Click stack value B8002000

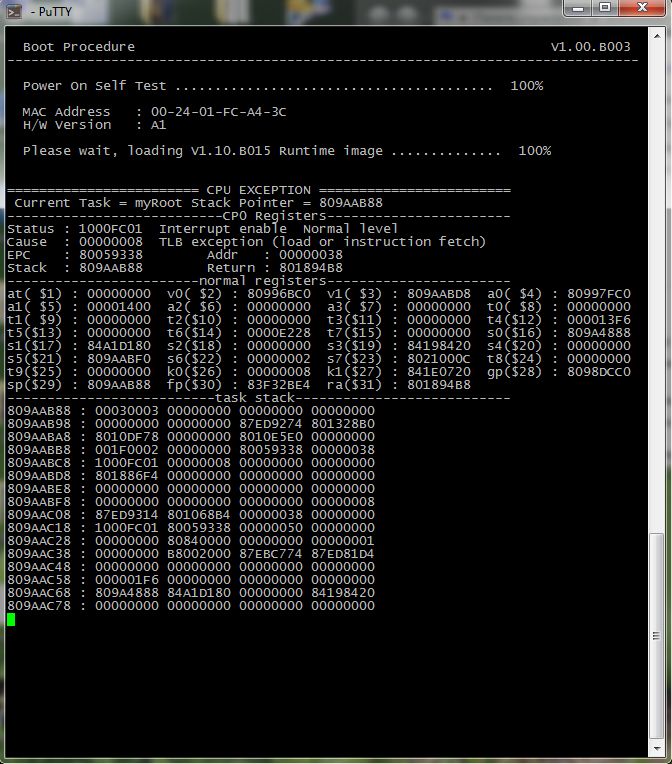[x=199, y=554]
